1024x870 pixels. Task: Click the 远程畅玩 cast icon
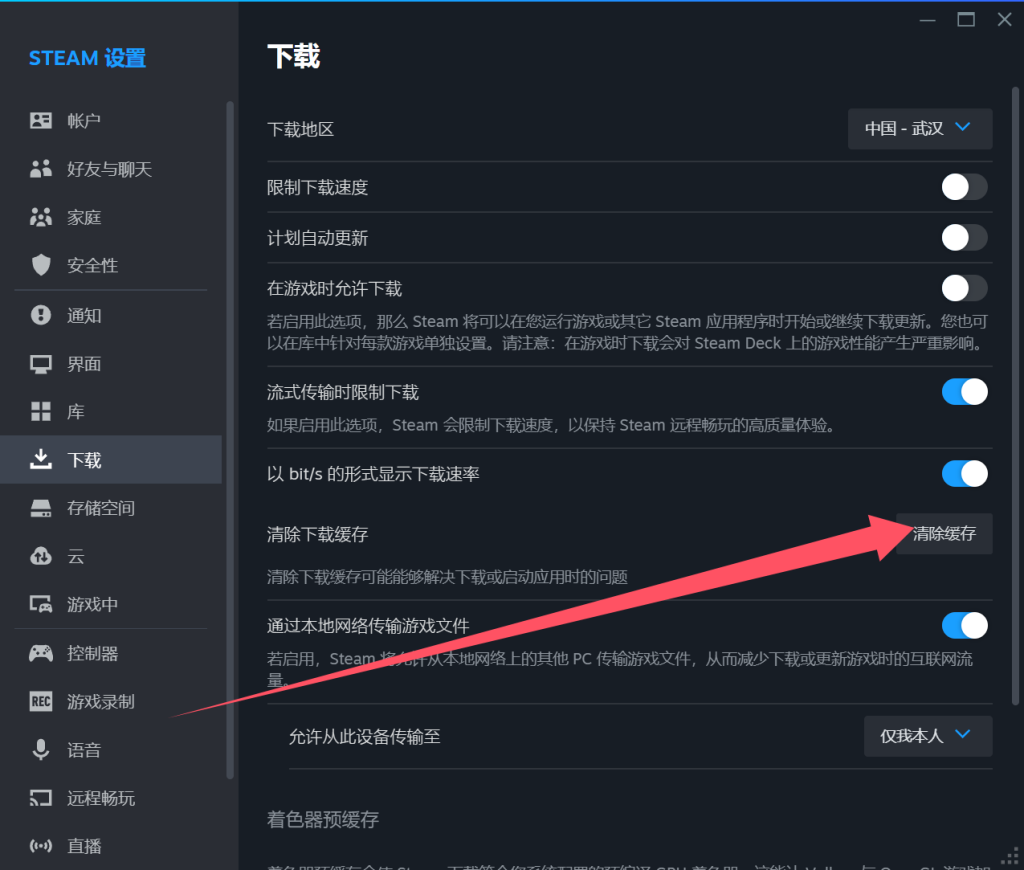pos(40,798)
